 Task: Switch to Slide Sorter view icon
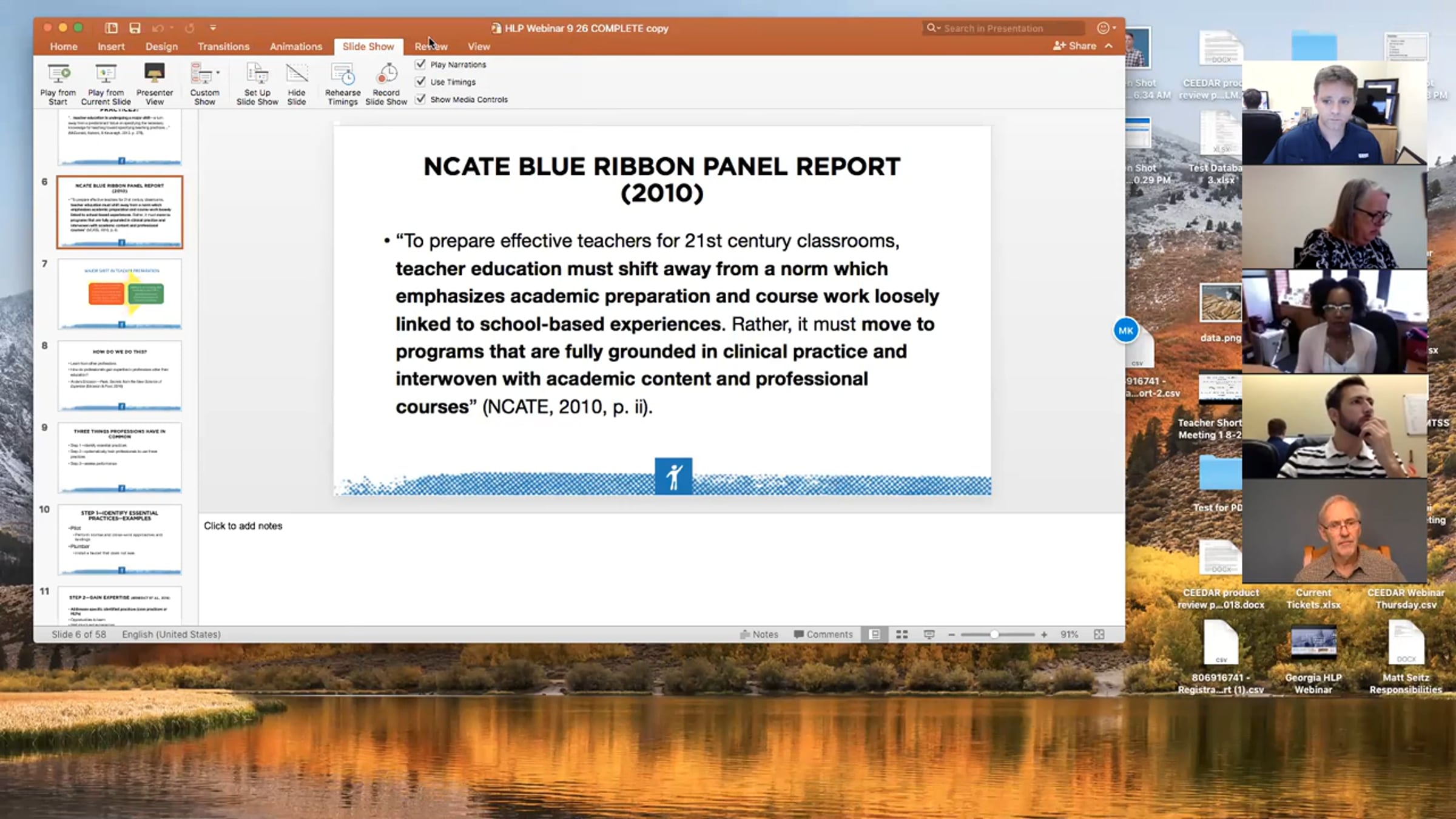tap(902, 634)
